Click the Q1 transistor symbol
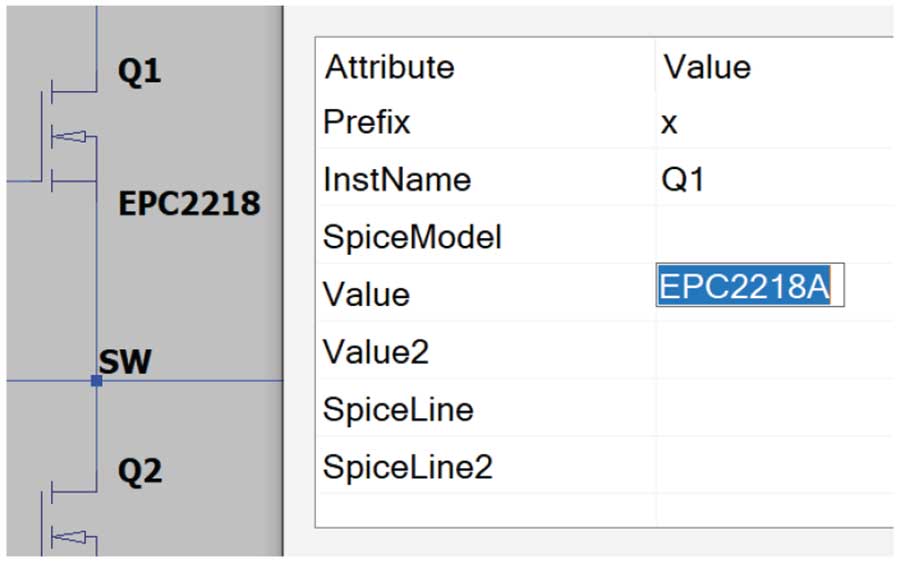The width and height of the screenshot is (900, 563). coord(70,136)
